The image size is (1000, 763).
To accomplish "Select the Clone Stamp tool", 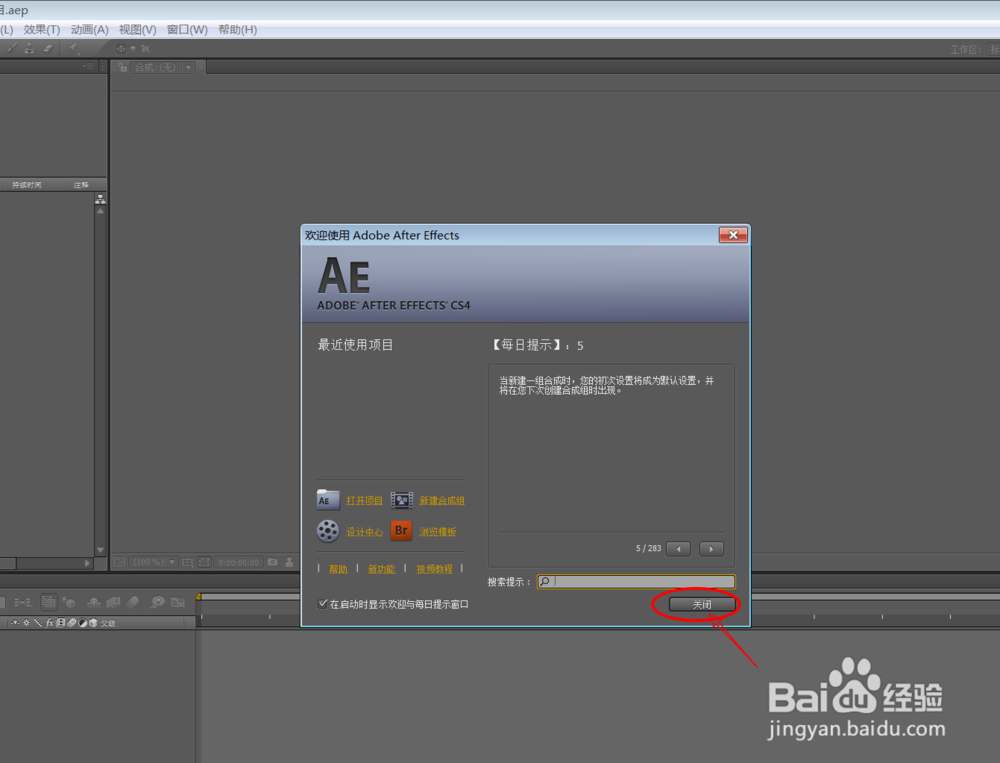I will [x=29, y=48].
